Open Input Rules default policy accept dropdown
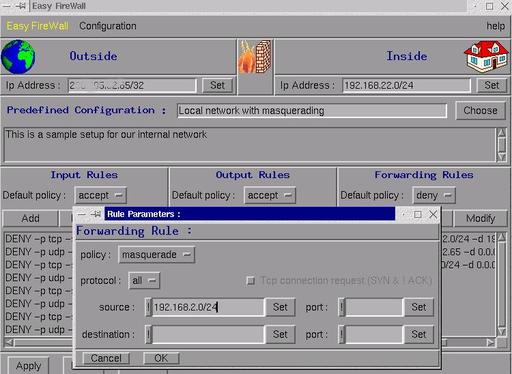The height and width of the screenshot is (374, 512). pos(100,195)
